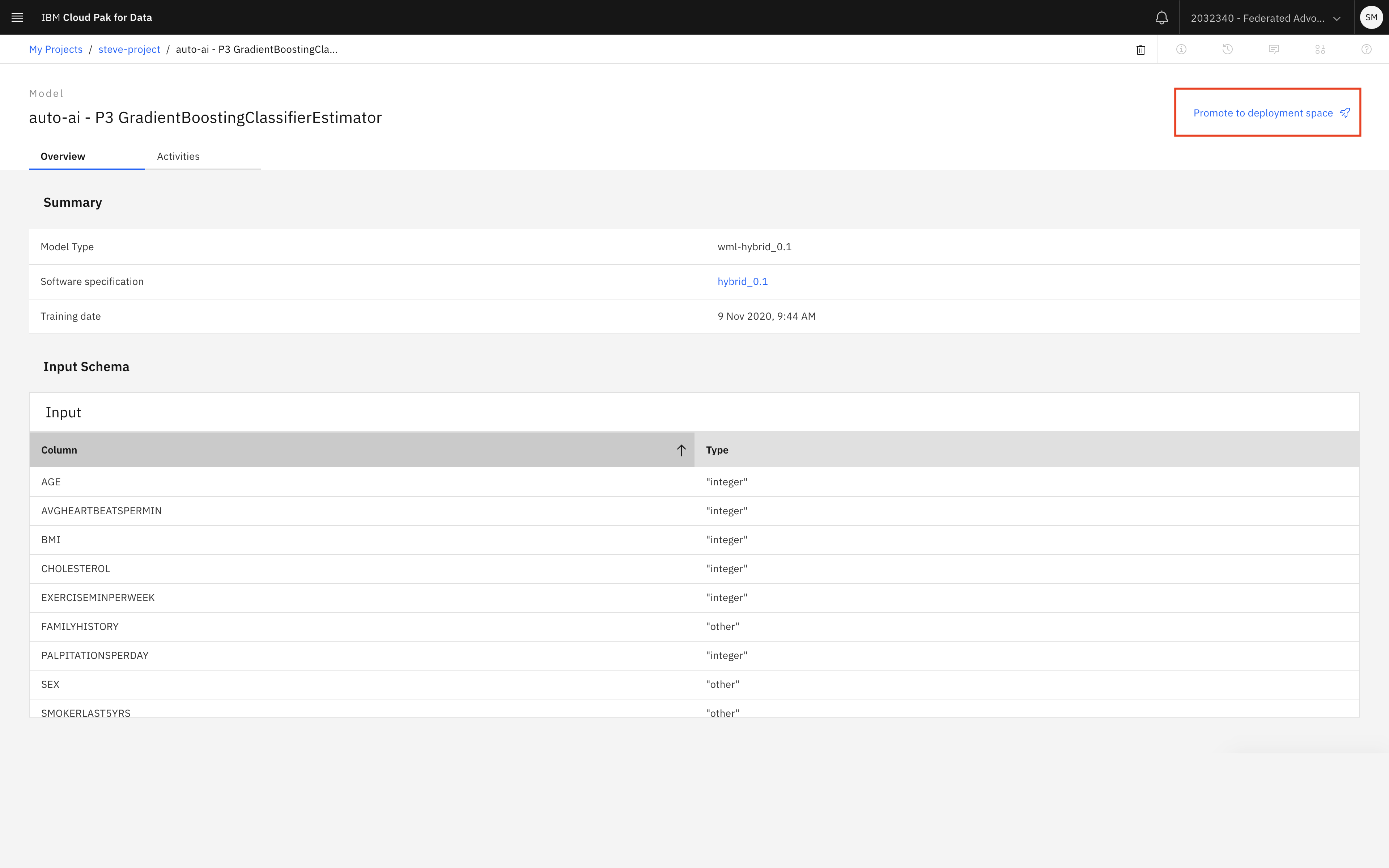1389x868 pixels.
Task: Open the notifications bell
Action: tap(1161, 18)
